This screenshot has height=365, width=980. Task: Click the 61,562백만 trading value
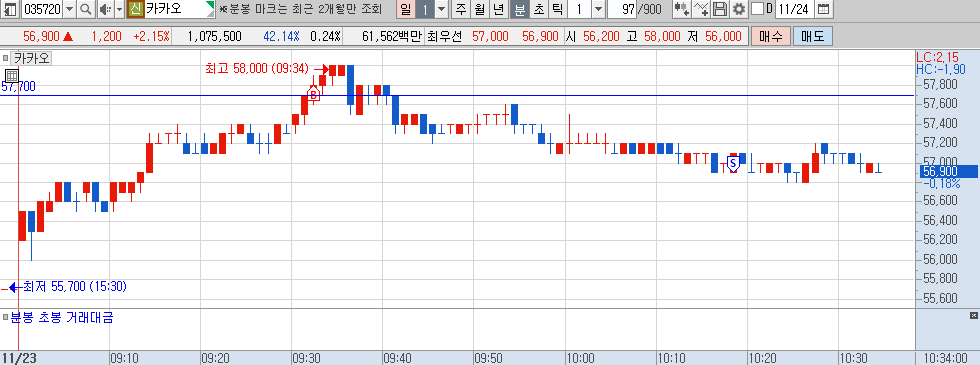(392, 36)
